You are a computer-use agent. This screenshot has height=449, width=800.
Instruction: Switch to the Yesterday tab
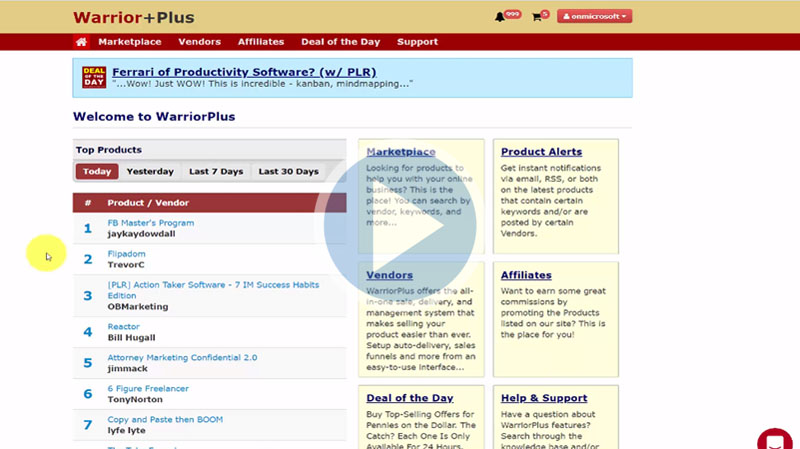pos(150,171)
